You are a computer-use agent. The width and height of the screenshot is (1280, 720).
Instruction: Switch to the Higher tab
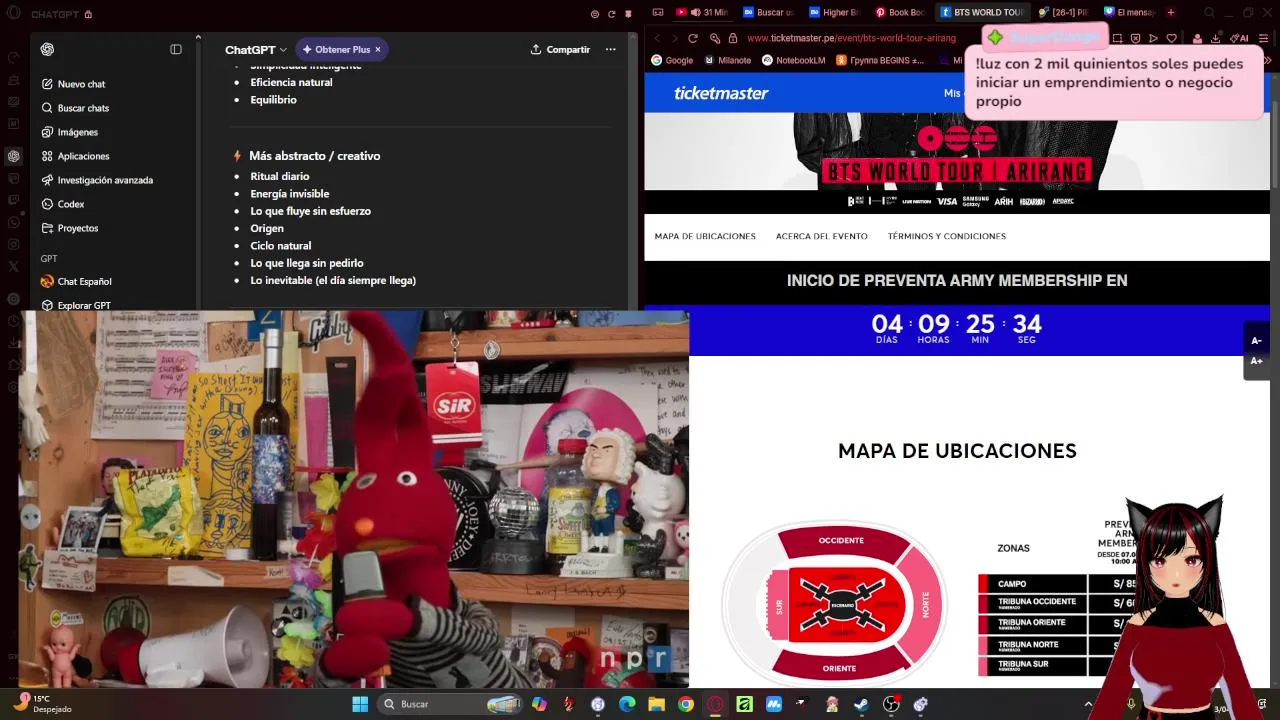pyautogui.click(x=835, y=12)
